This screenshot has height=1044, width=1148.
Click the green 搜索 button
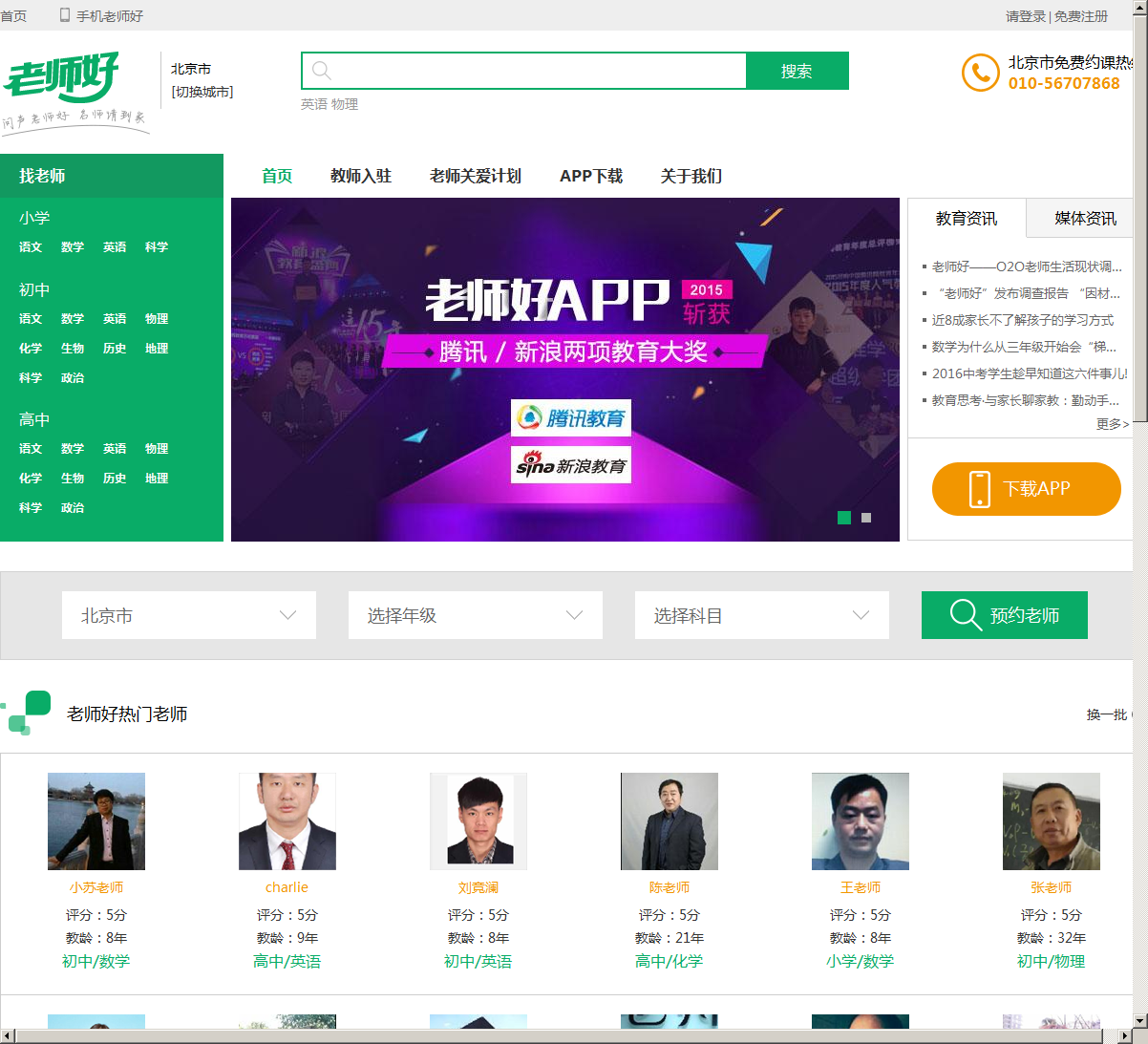pyautogui.click(x=797, y=71)
